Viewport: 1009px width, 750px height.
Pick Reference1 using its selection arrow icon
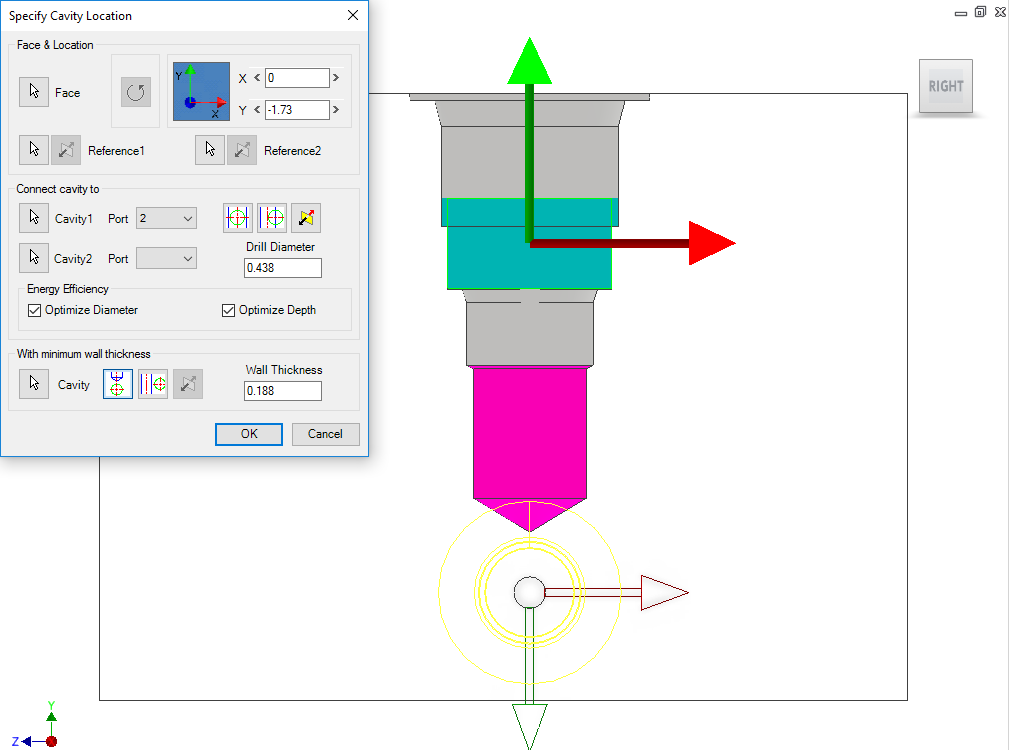[x=33, y=149]
